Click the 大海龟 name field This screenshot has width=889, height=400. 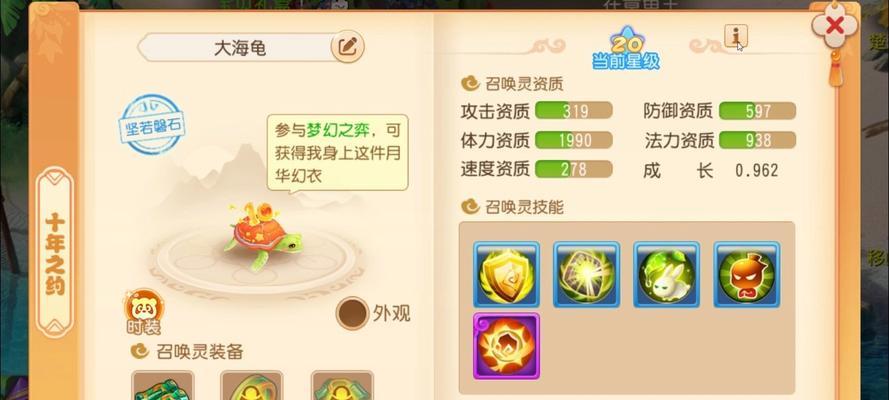[240, 48]
